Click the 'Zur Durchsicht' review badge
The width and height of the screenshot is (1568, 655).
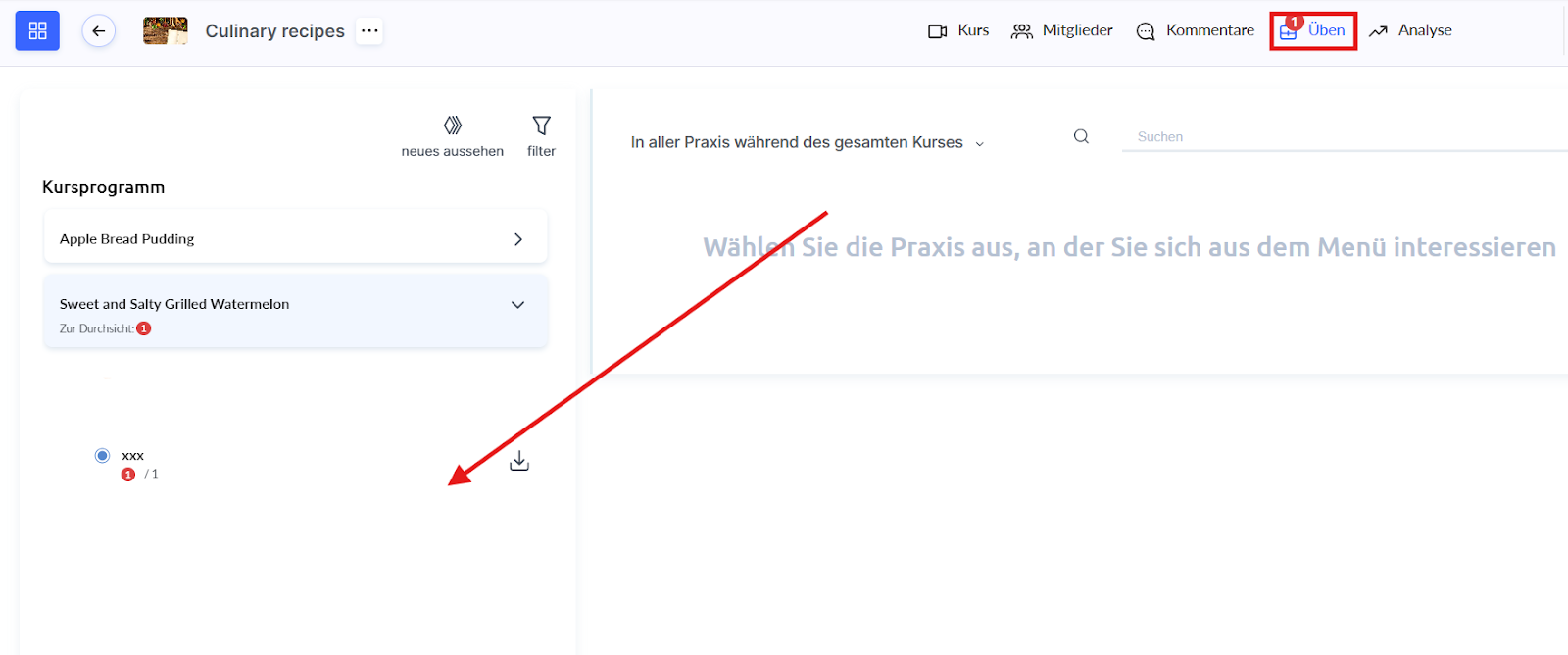pyautogui.click(x=143, y=328)
